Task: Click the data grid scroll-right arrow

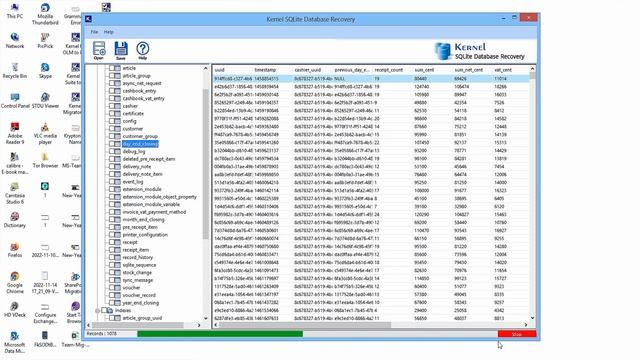Action: (526, 325)
